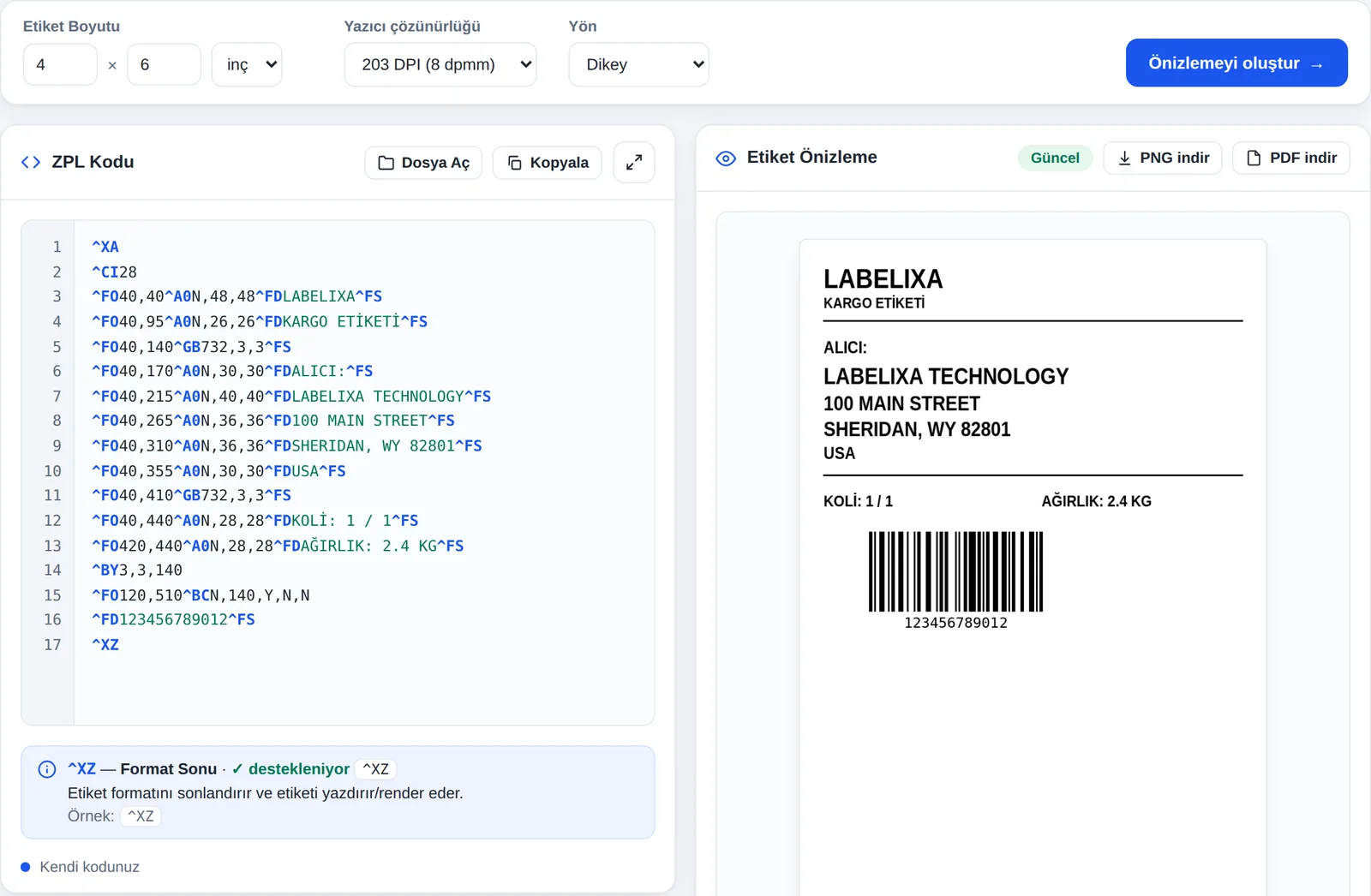Click barcode number 123456789012 in preview

[x=955, y=623]
